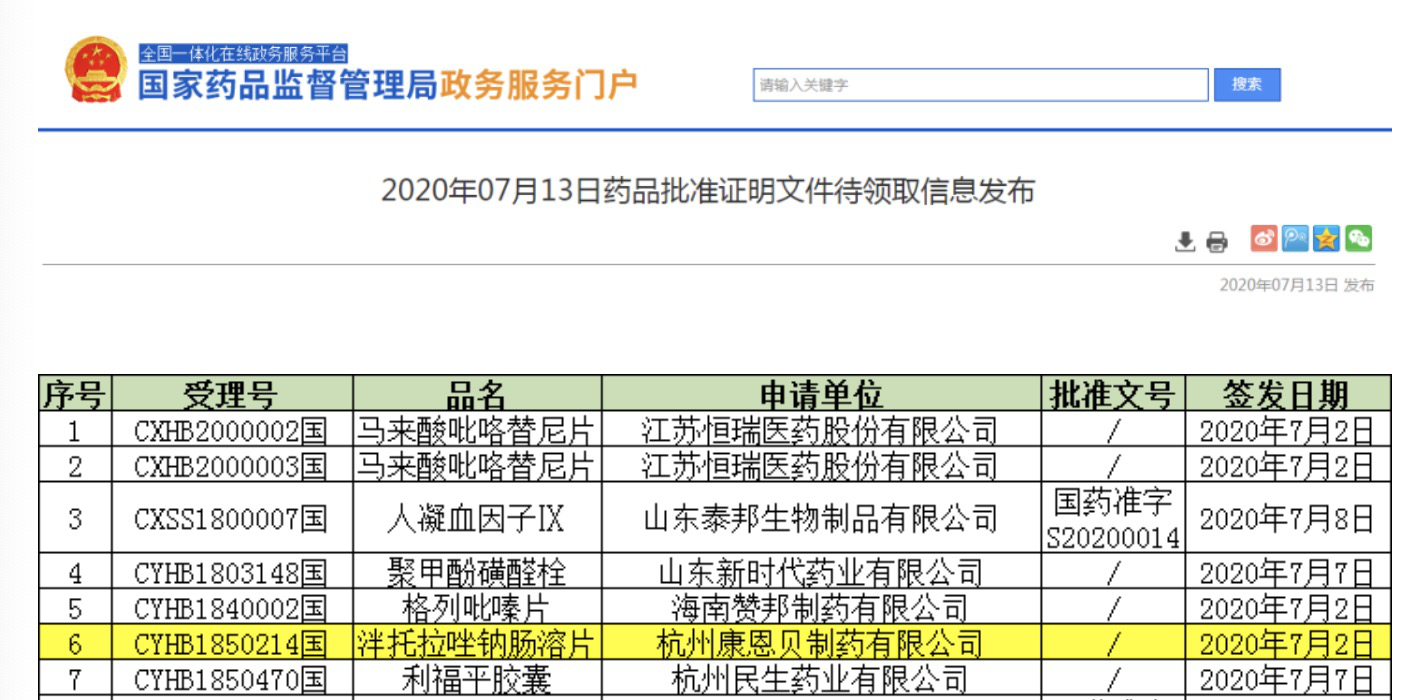Screen dimensions: 1426x700
Task: Click applicant 杭州康恩贝制药有限公司
Action: pos(820,642)
